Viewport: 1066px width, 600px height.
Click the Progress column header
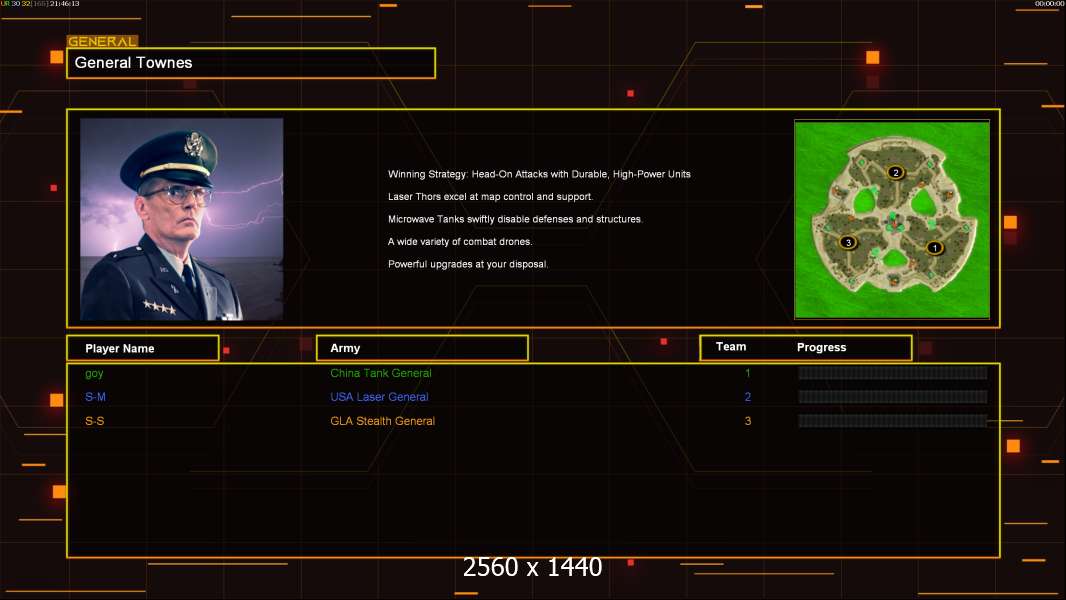point(821,347)
